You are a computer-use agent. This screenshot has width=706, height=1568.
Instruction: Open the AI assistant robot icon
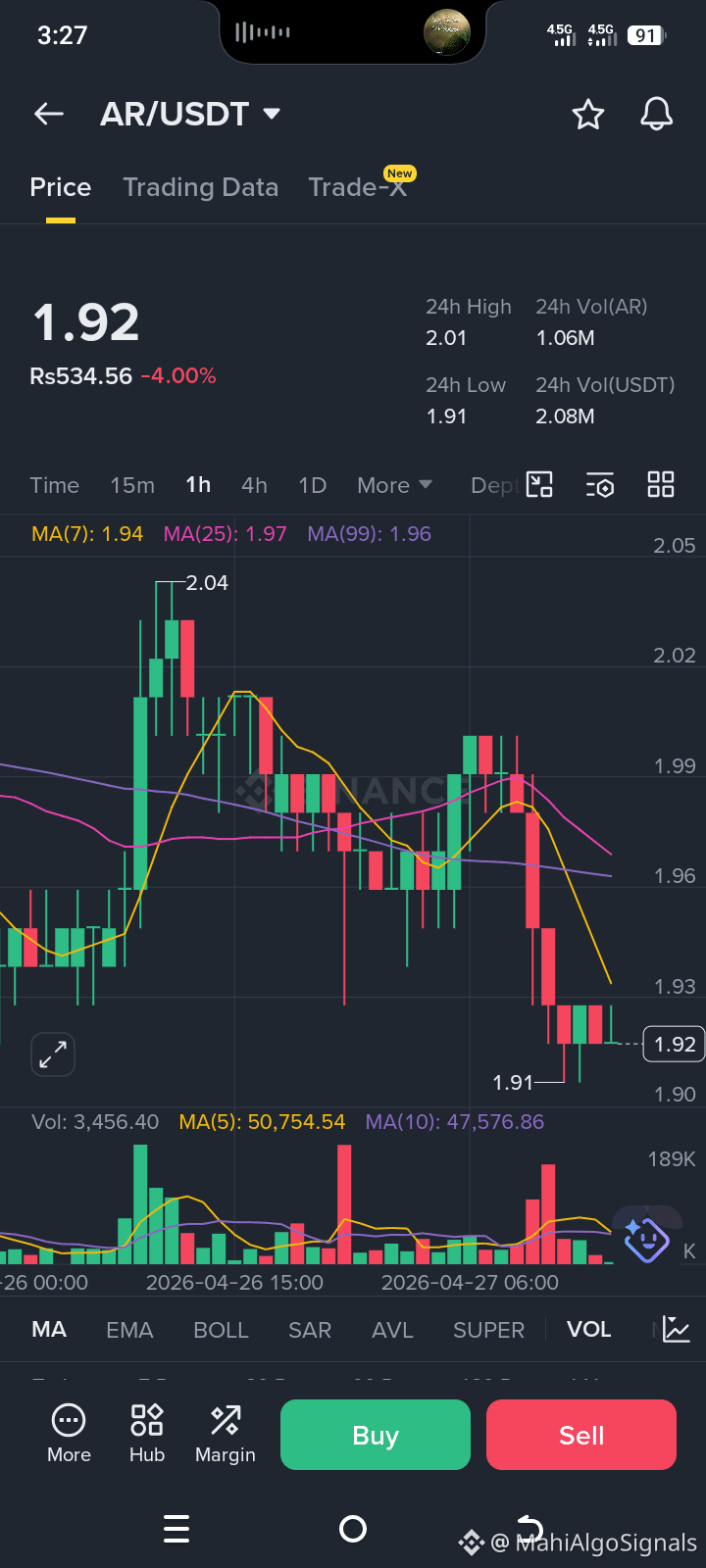pyautogui.click(x=646, y=1239)
